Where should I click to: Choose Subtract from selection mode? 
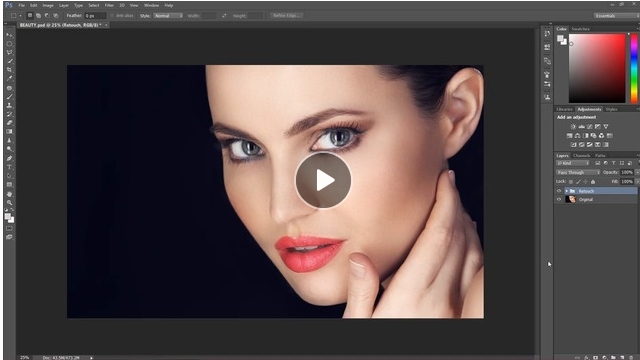[47, 16]
